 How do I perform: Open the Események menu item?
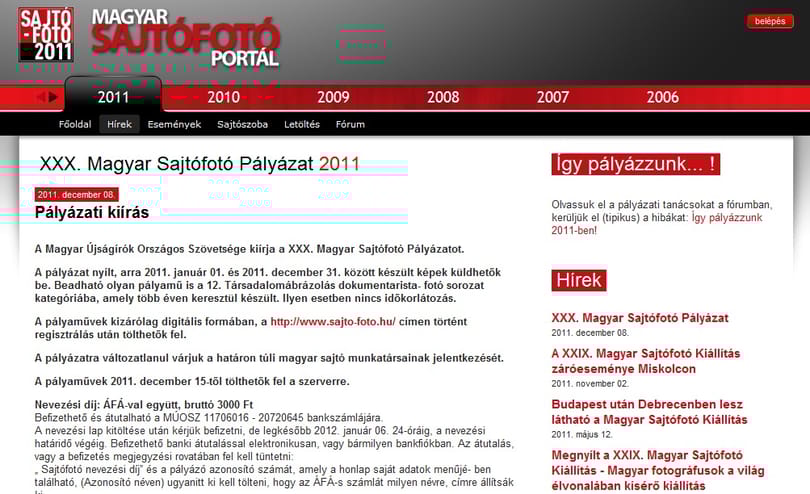pos(174,125)
